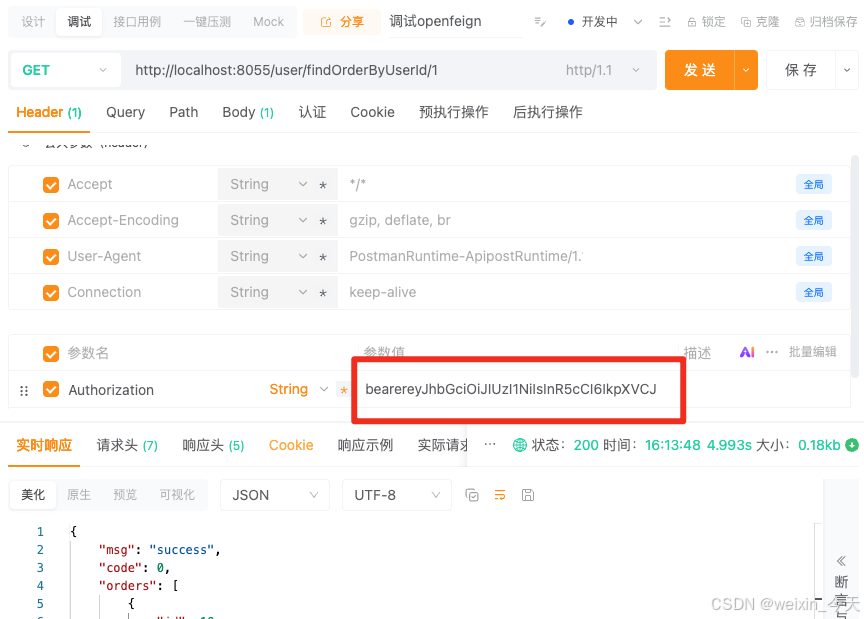This screenshot has height=619, width=864.
Task: Change 开发中 status via its dropdown
Action: (636, 21)
